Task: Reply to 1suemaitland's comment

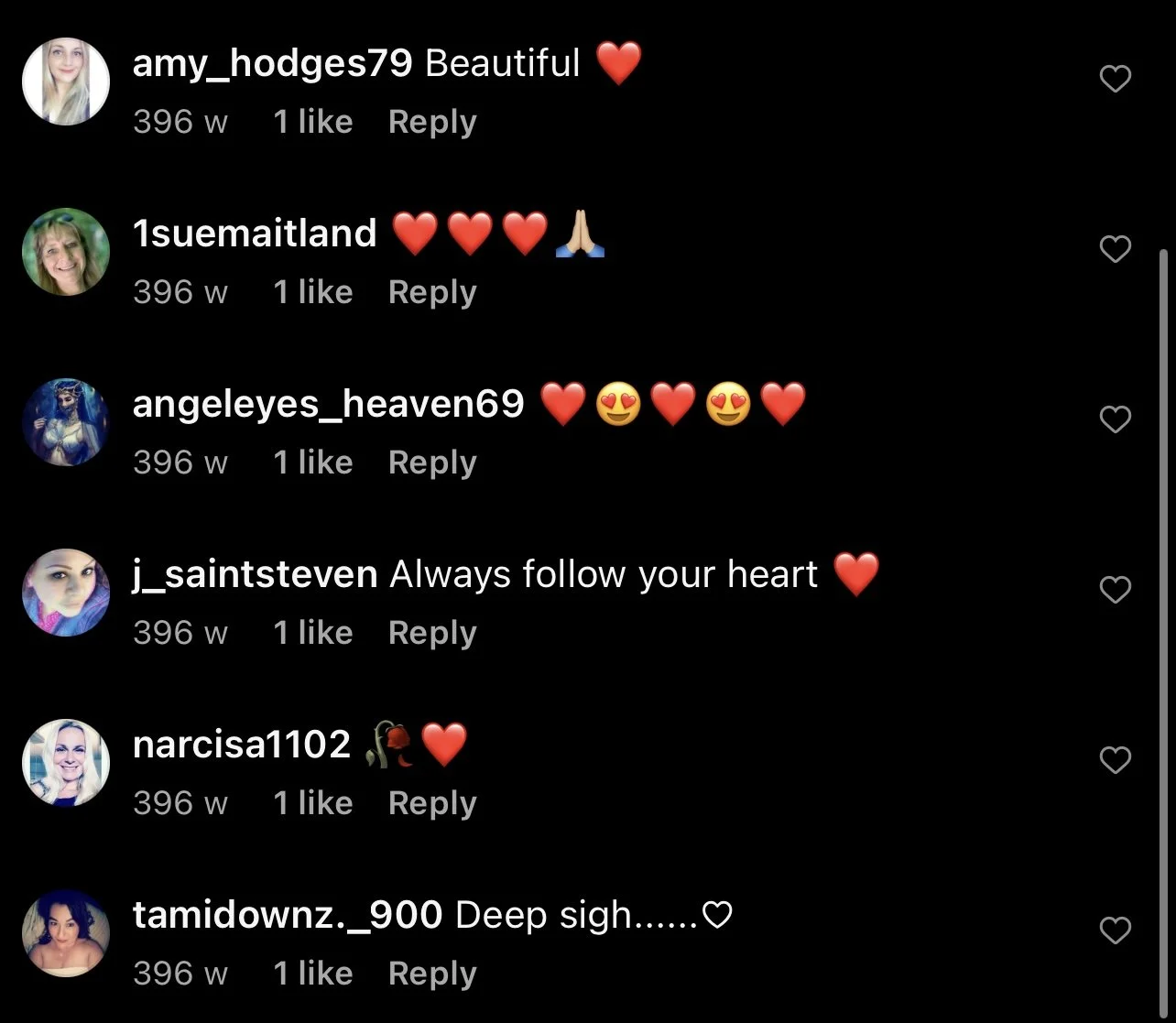Action: 432,292
